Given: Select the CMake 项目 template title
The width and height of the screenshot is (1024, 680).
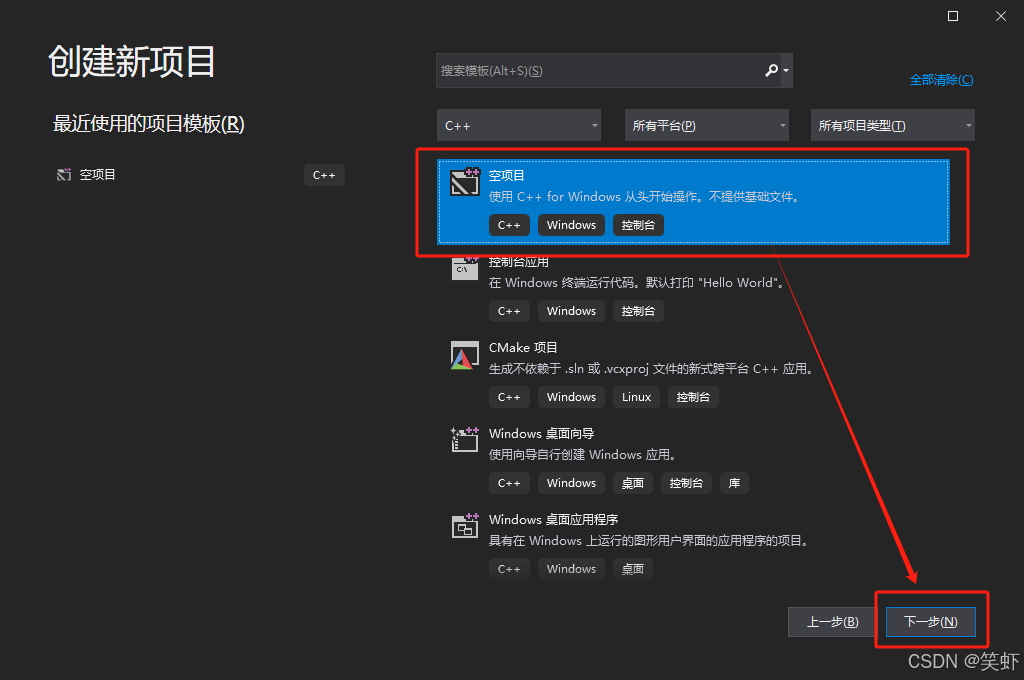Looking at the screenshot, I should (523, 348).
